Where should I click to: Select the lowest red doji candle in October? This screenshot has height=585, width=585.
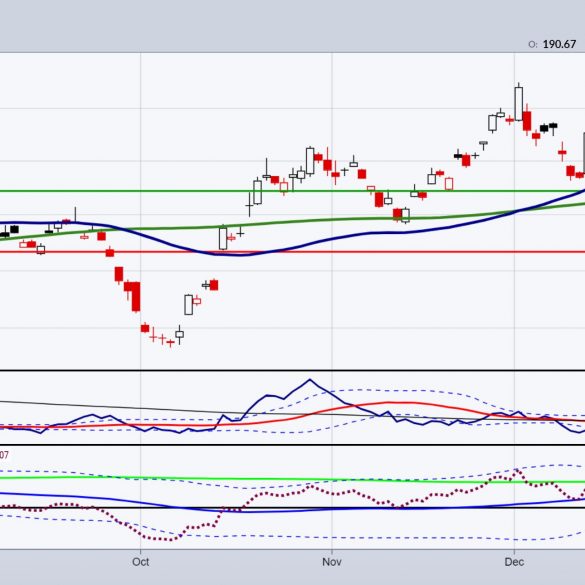pos(171,342)
